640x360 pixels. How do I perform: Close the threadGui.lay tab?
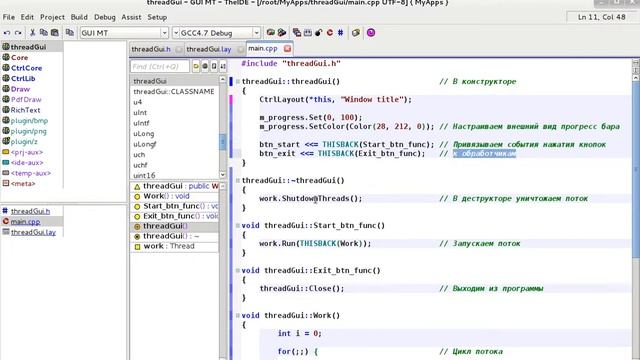[241, 49]
